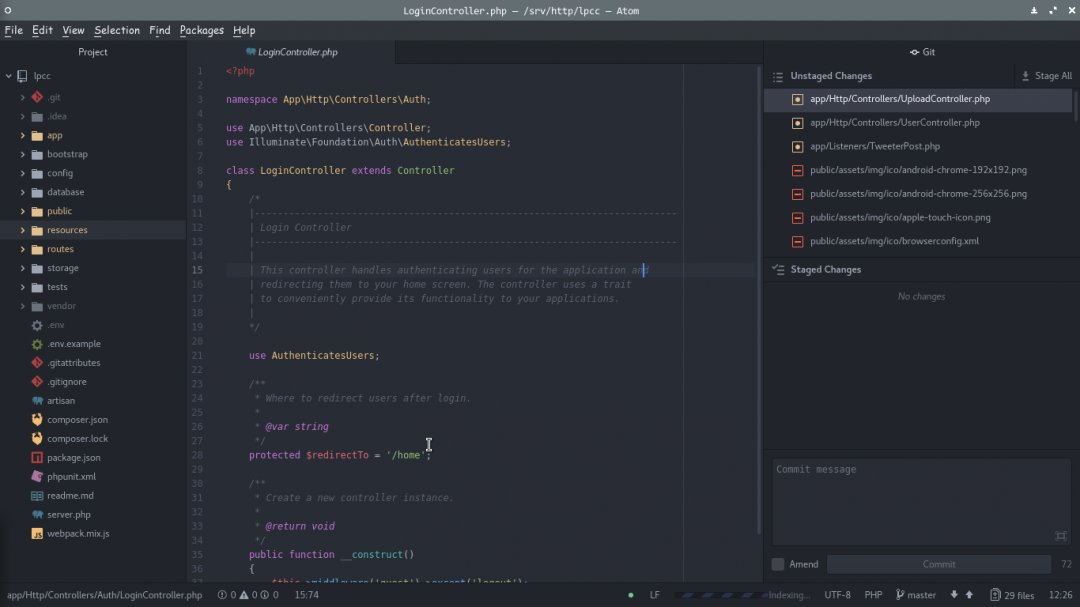Click the LF line ending selector
The image size is (1080, 607).
point(654,595)
